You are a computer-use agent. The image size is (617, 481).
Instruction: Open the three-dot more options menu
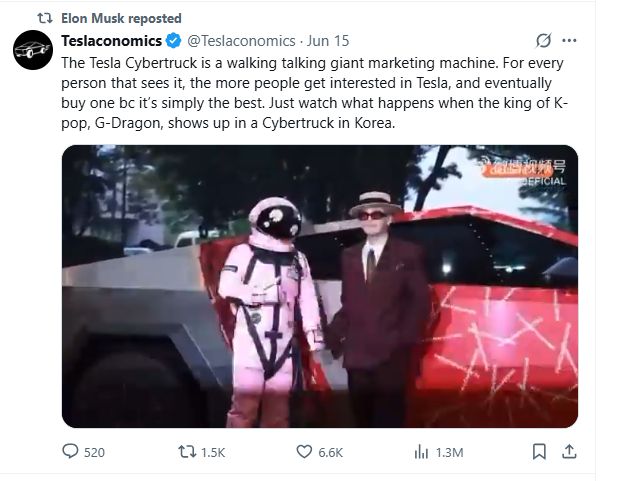click(570, 41)
